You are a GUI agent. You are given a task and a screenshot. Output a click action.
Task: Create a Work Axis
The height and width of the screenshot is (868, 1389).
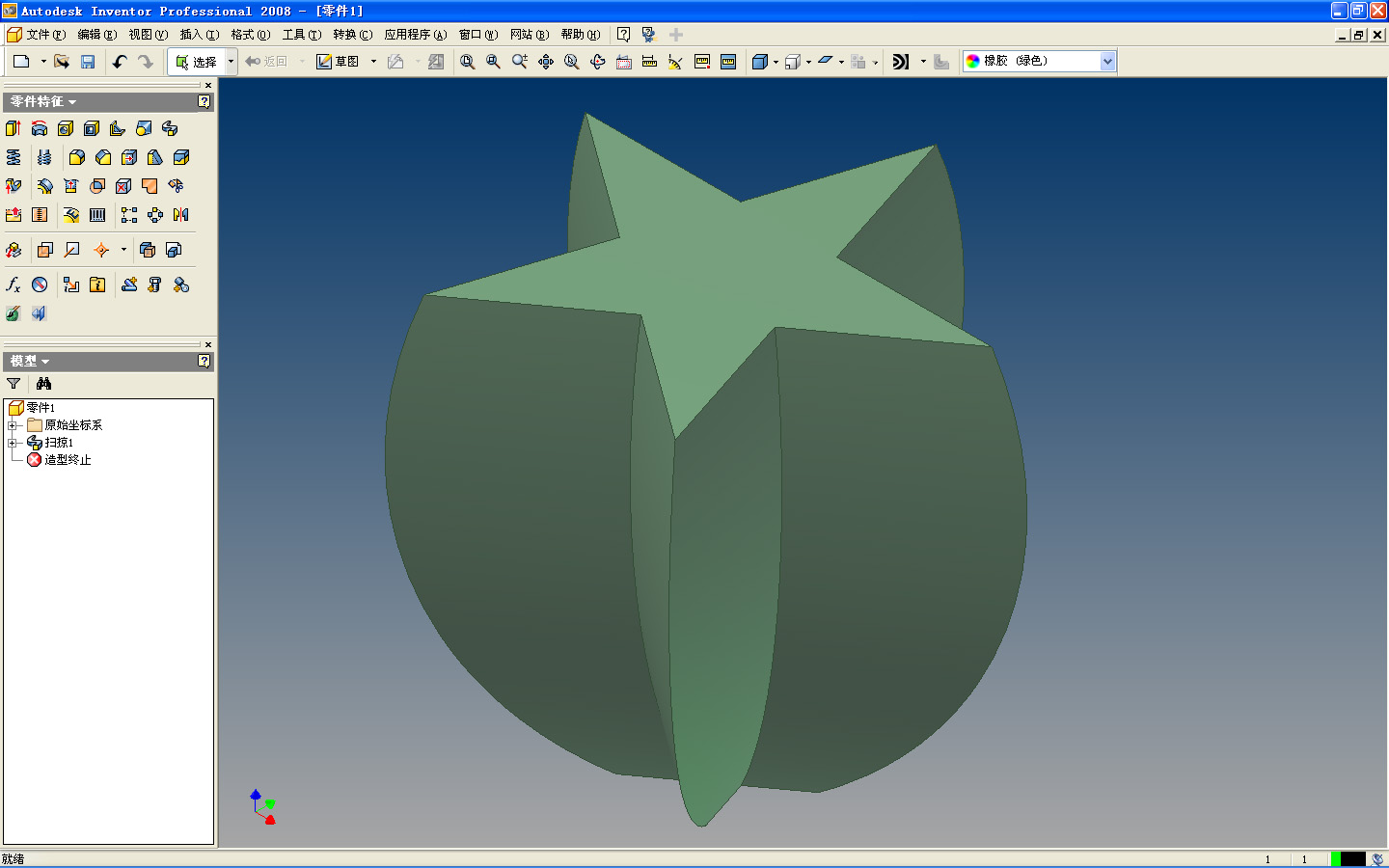(x=71, y=250)
